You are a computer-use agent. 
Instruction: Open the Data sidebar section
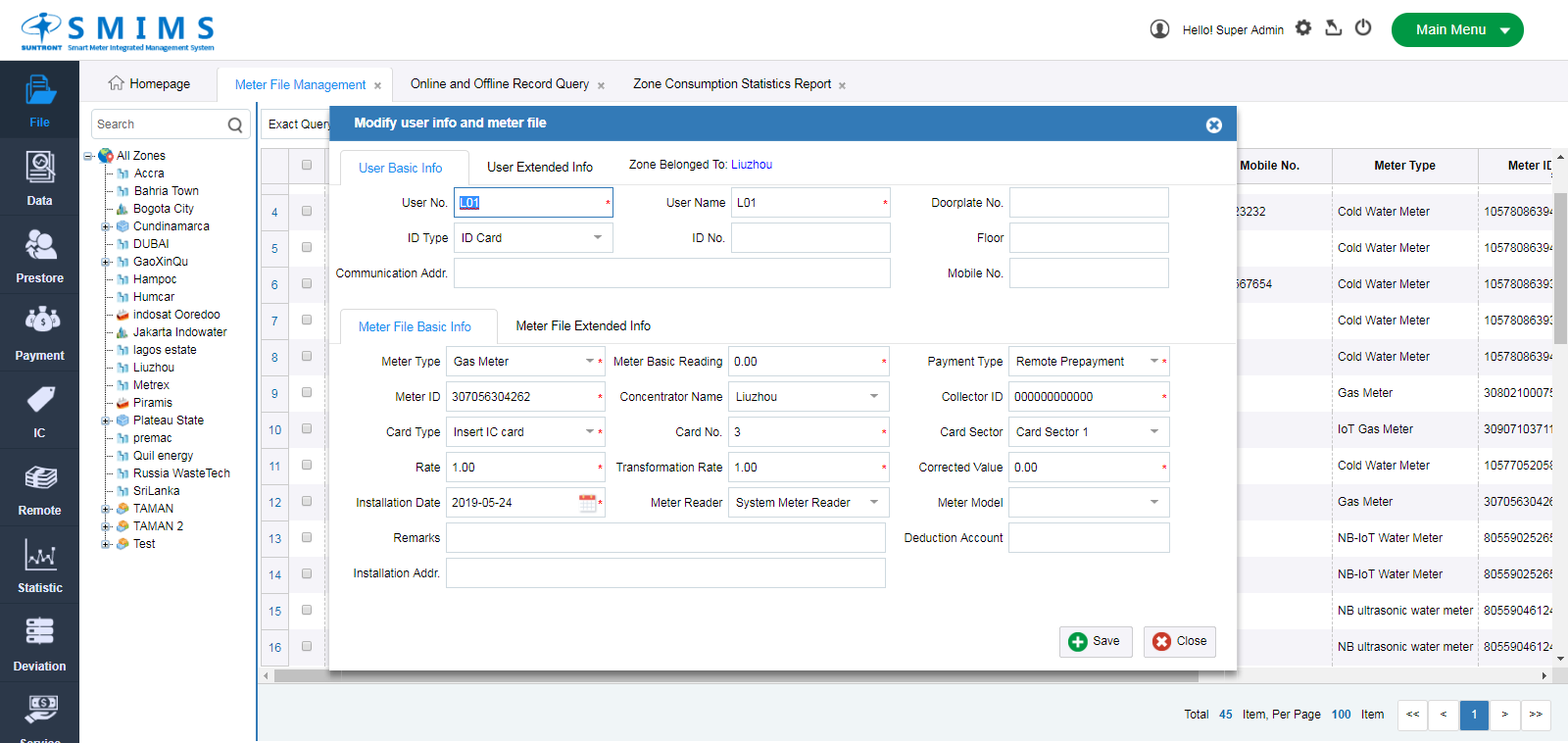(x=39, y=177)
